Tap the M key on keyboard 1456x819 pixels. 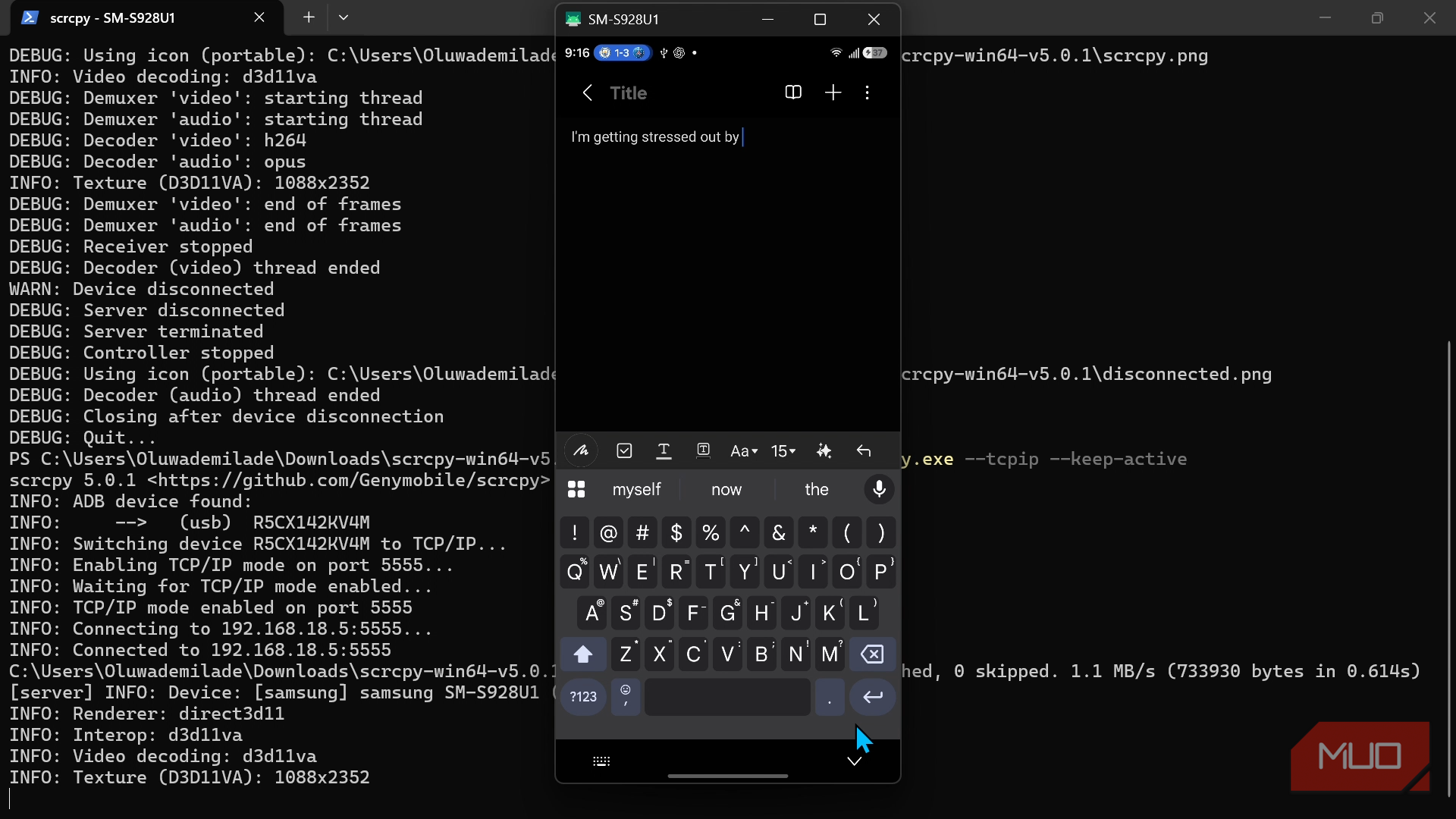click(x=830, y=654)
